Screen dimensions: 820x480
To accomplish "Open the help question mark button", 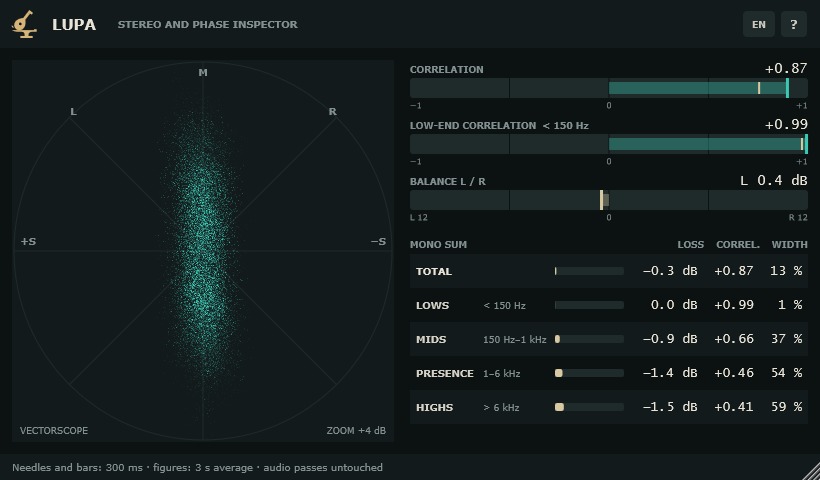I will click(793, 24).
